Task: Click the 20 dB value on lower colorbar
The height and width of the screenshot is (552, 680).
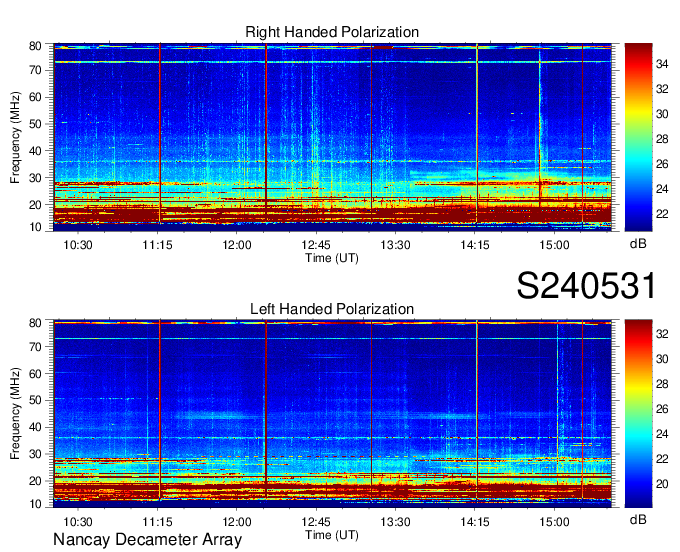Action: coord(662,484)
